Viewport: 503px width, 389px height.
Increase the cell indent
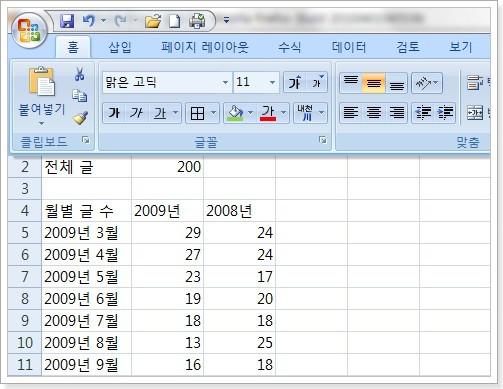point(445,113)
